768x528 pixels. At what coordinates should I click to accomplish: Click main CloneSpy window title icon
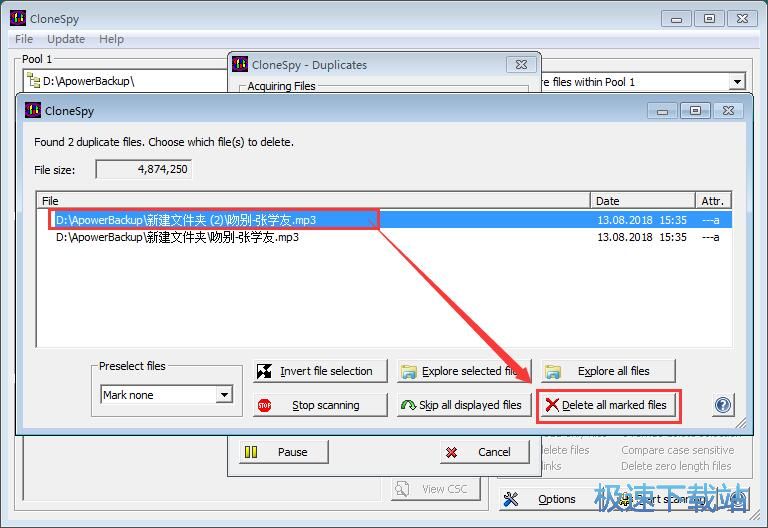[18, 19]
